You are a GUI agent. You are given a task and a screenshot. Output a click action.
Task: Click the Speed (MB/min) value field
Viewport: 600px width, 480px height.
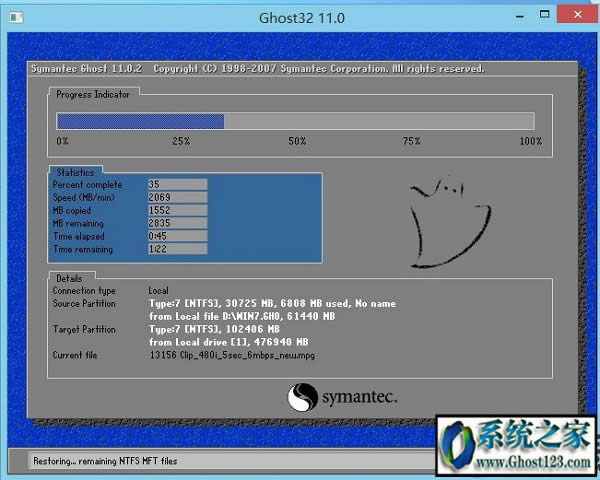(x=176, y=198)
